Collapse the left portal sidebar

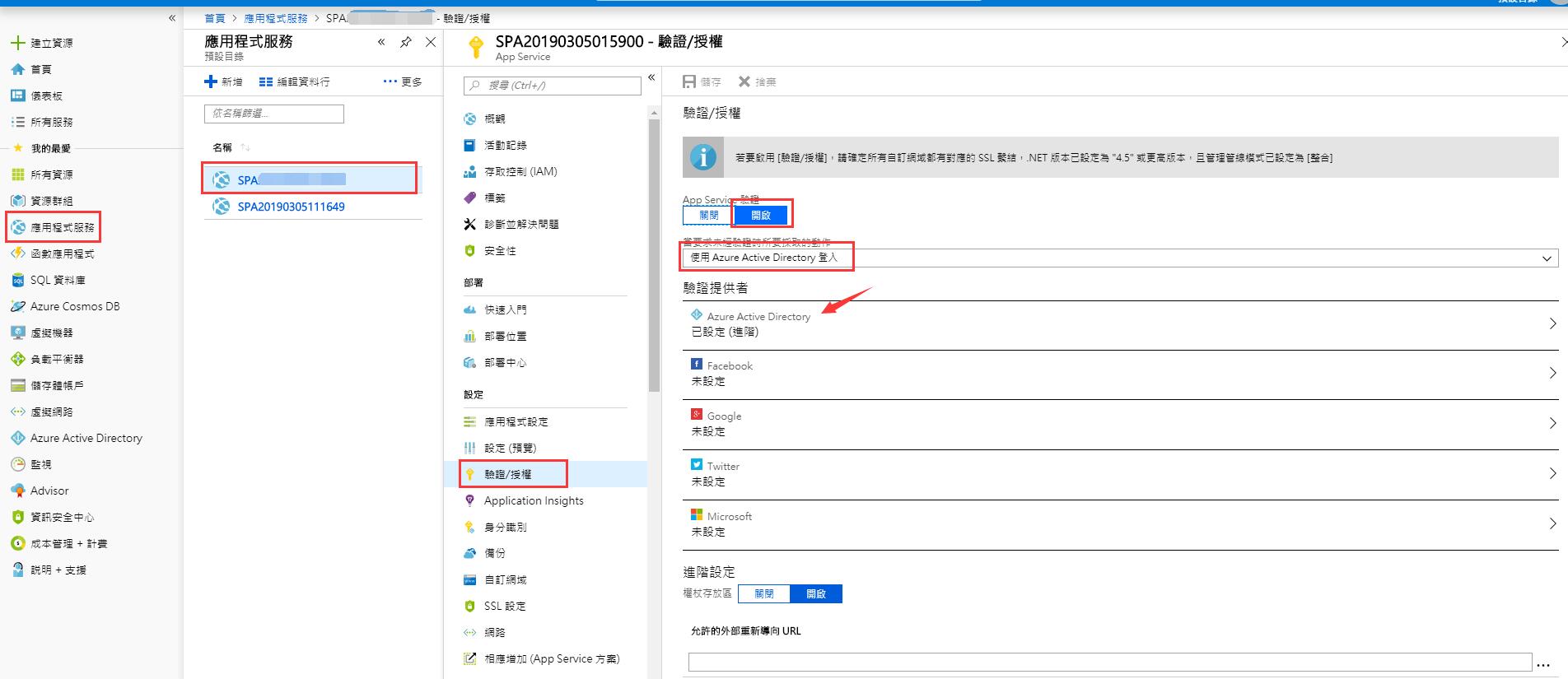pyautogui.click(x=172, y=17)
